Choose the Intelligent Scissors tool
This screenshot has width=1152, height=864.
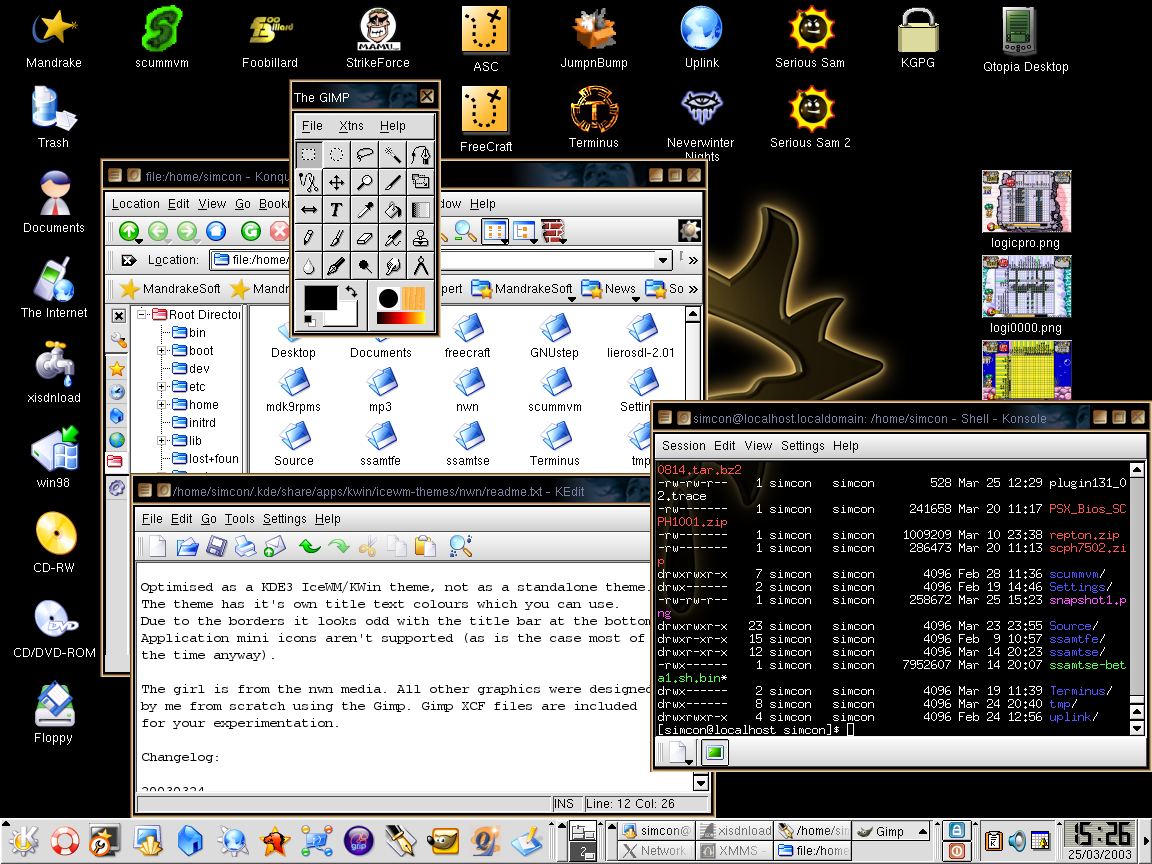[x=309, y=182]
